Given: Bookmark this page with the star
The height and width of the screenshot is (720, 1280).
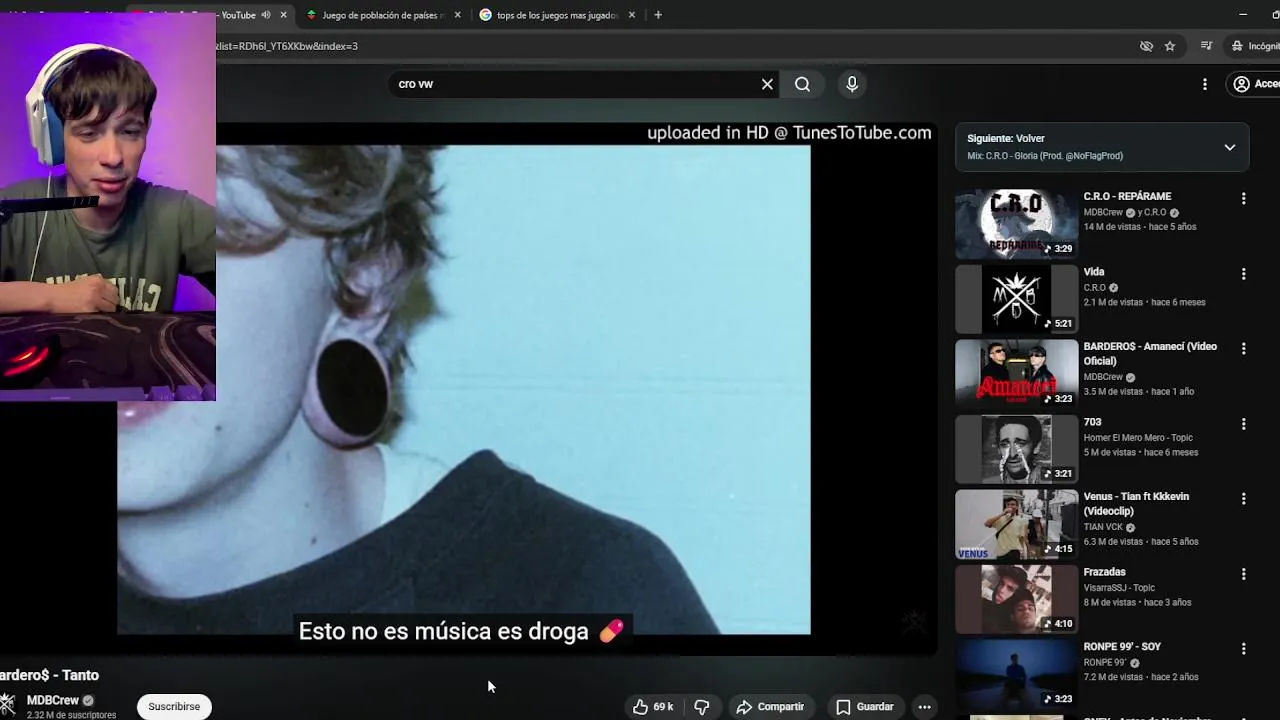Looking at the screenshot, I should [1170, 46].
